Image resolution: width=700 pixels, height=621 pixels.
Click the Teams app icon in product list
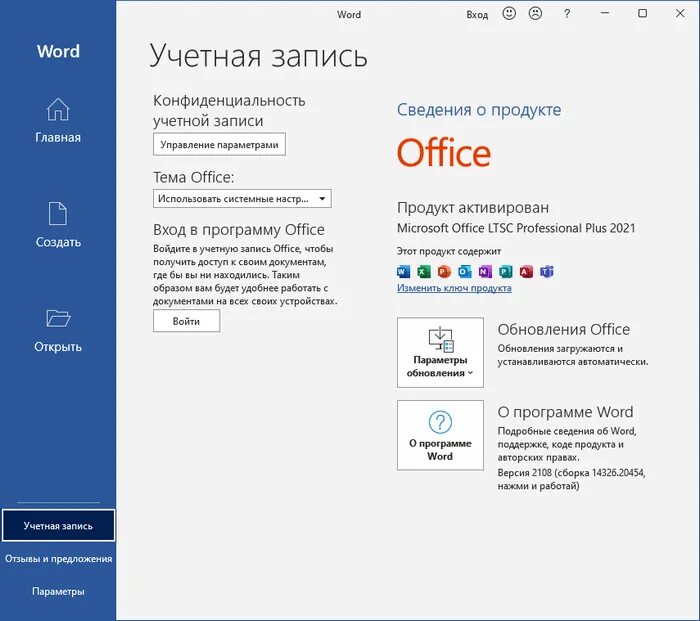click(547, 271)
